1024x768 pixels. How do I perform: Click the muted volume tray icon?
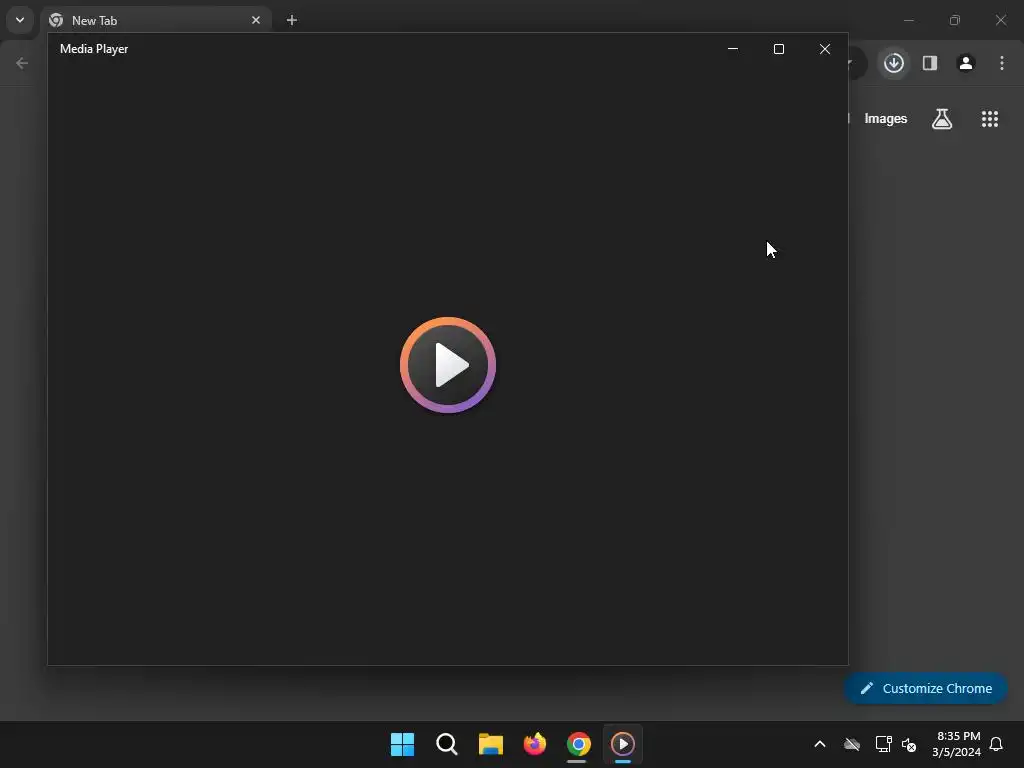coord(908,744)
